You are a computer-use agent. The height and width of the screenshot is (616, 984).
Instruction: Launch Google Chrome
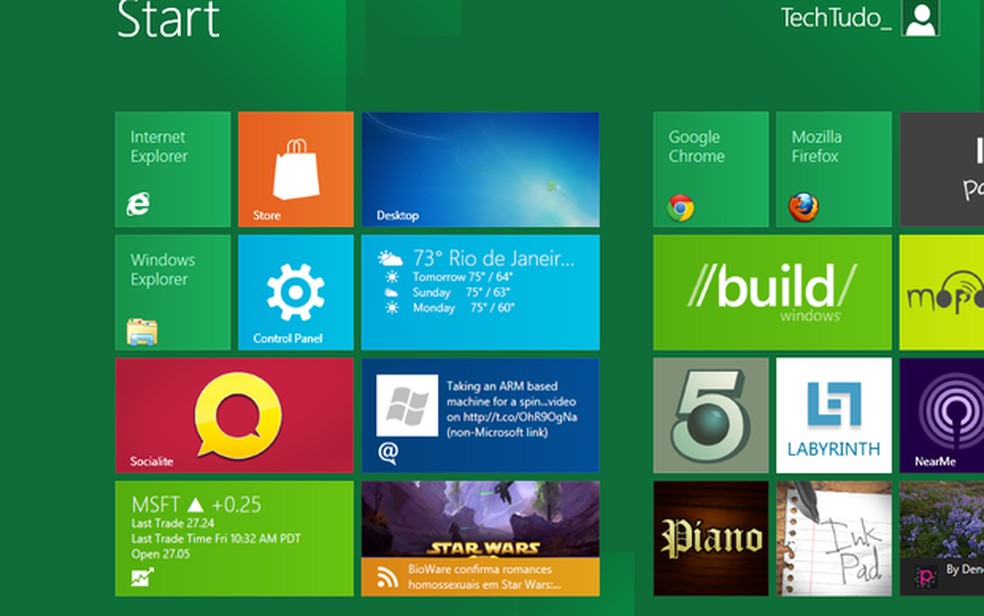(x=709, y=168)
